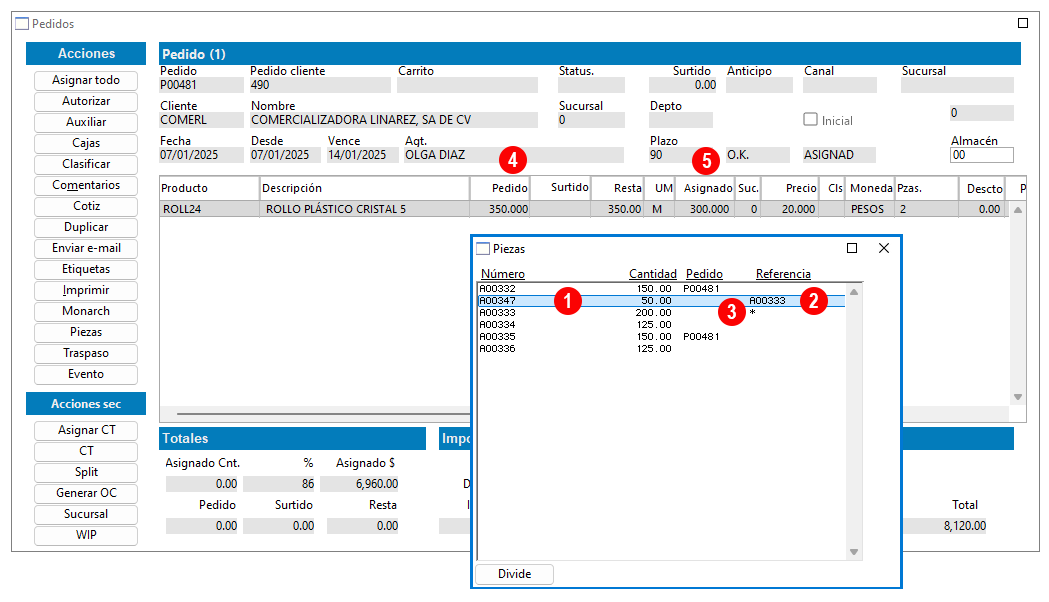Click the Descripción column header

pyautogui.click(x=365, y=189)
